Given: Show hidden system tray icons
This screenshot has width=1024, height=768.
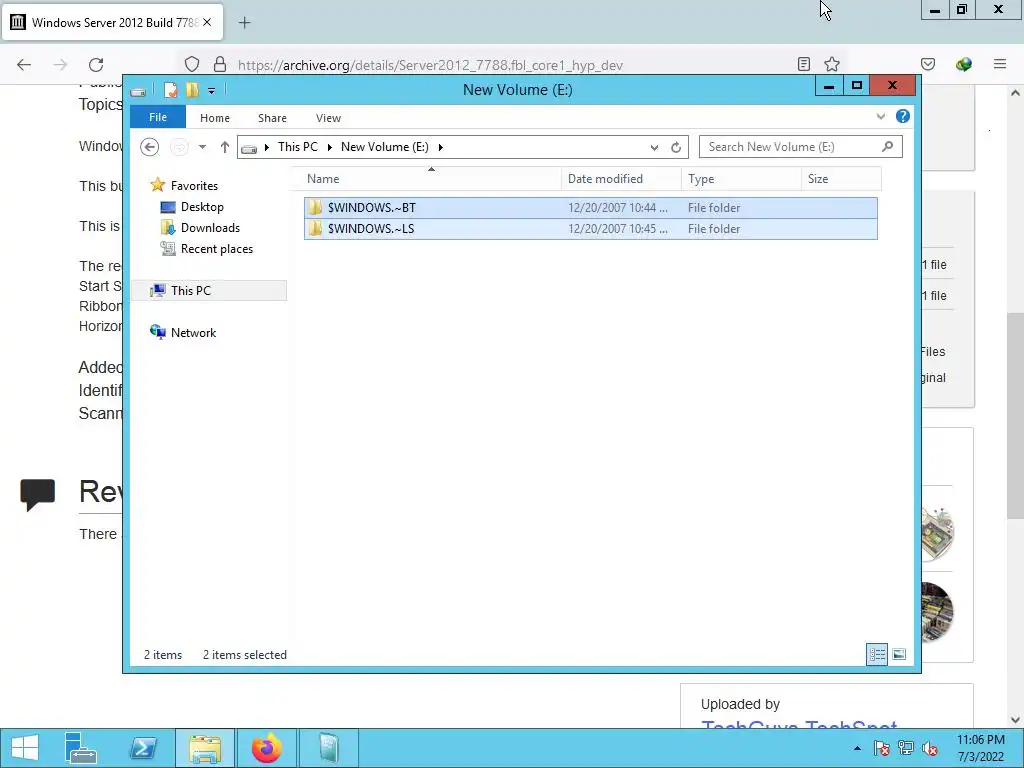Looking at the screenshot, I should click(x=857, y=748).
